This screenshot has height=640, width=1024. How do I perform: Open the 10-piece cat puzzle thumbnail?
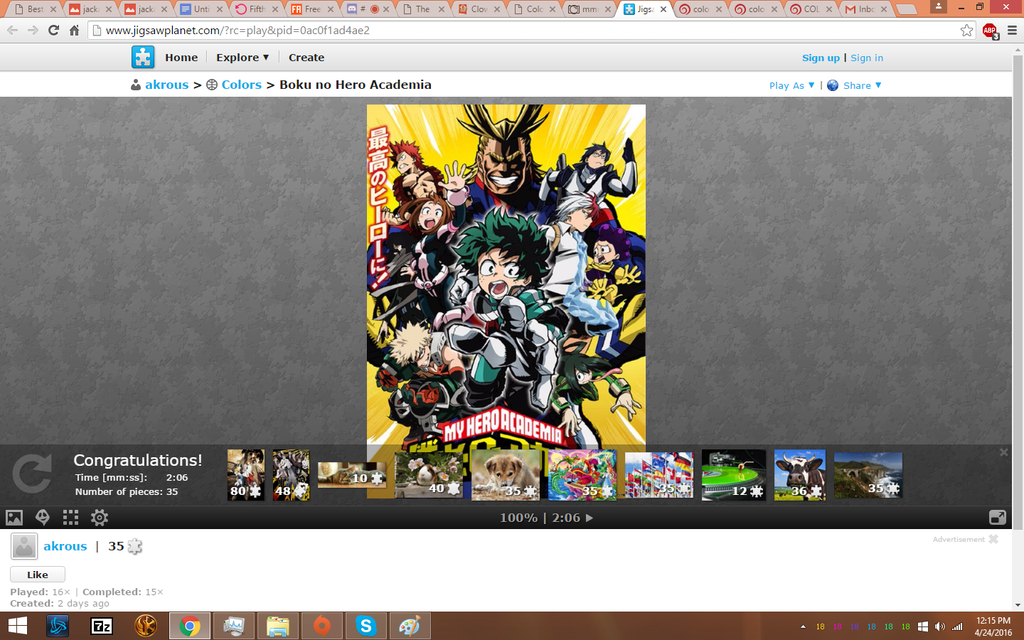(351, 475)
